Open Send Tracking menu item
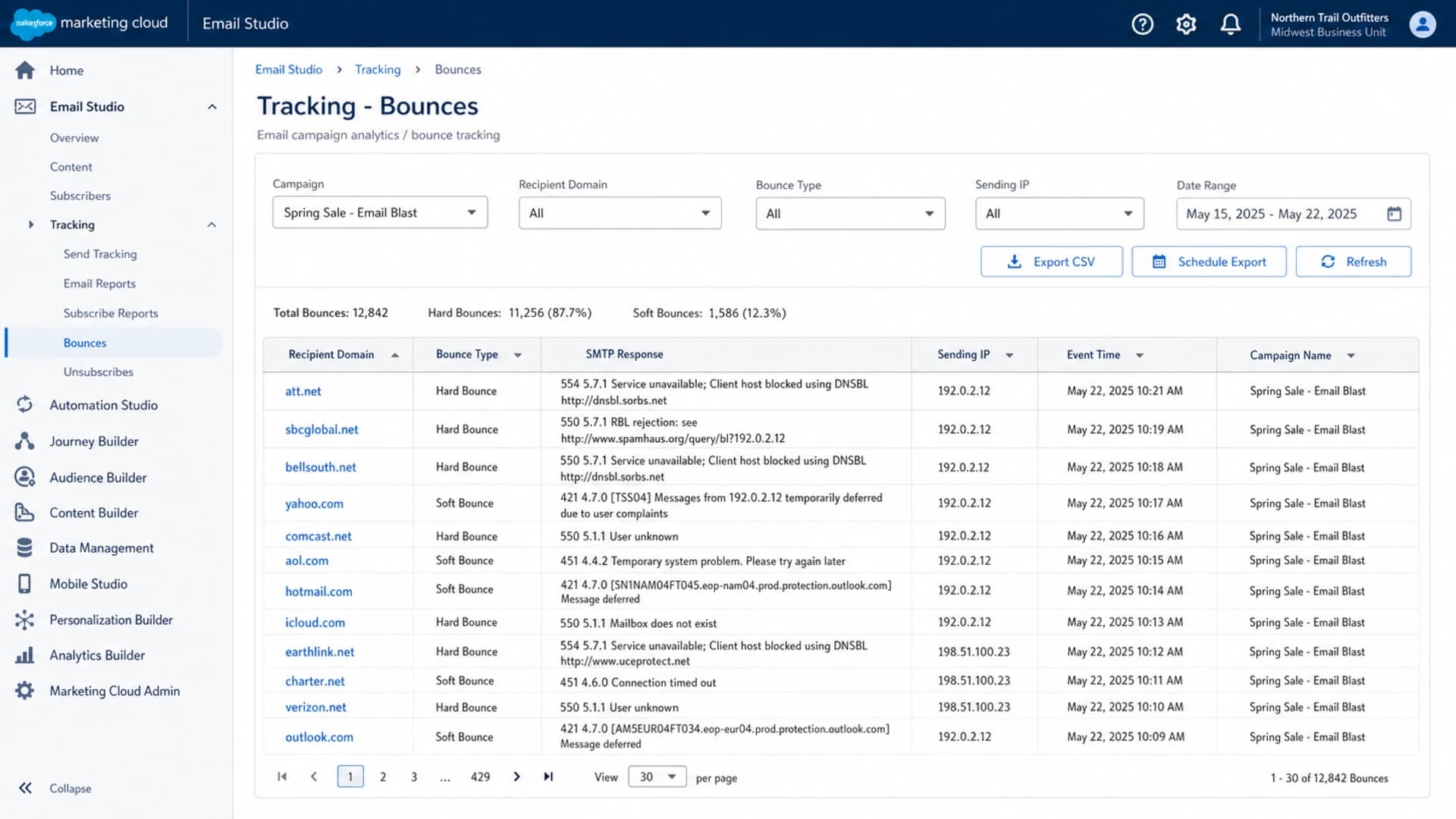 tap(100, 254)
